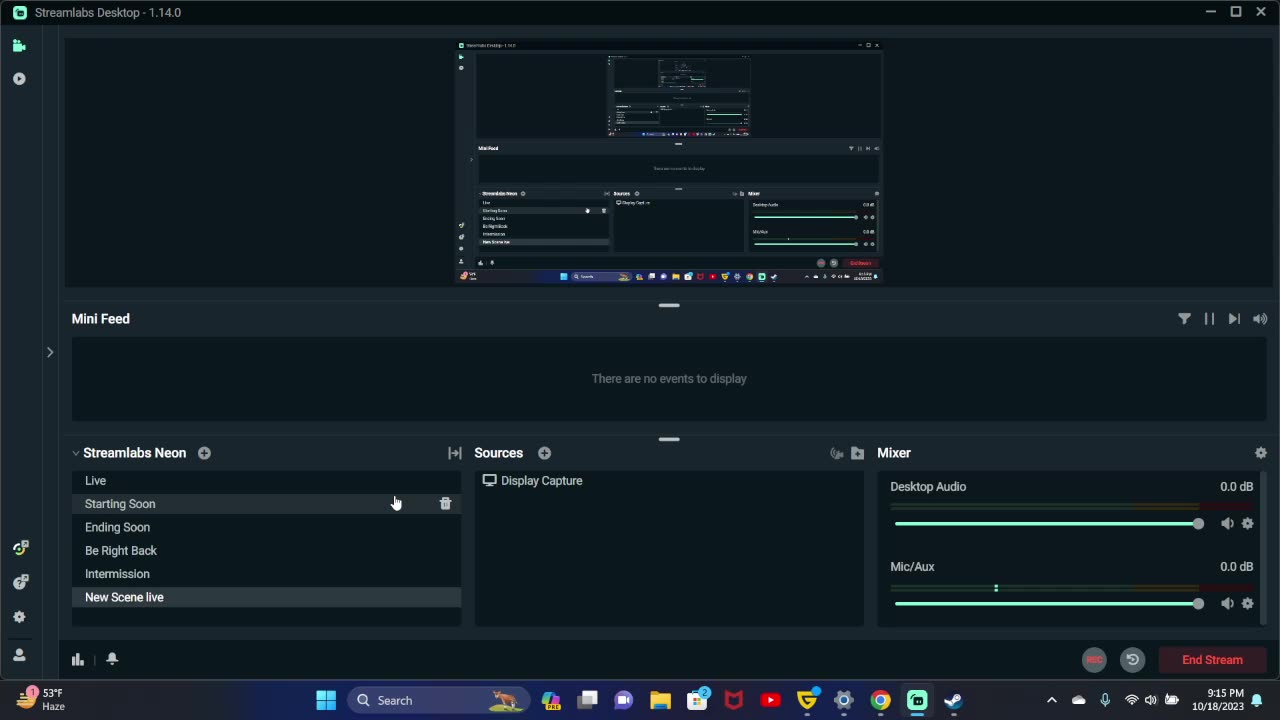The height and width of the screenshot is (720, 1280).
Task: Adjust the Mic/Aux volume slider
Action: (x=1049, y=604)
